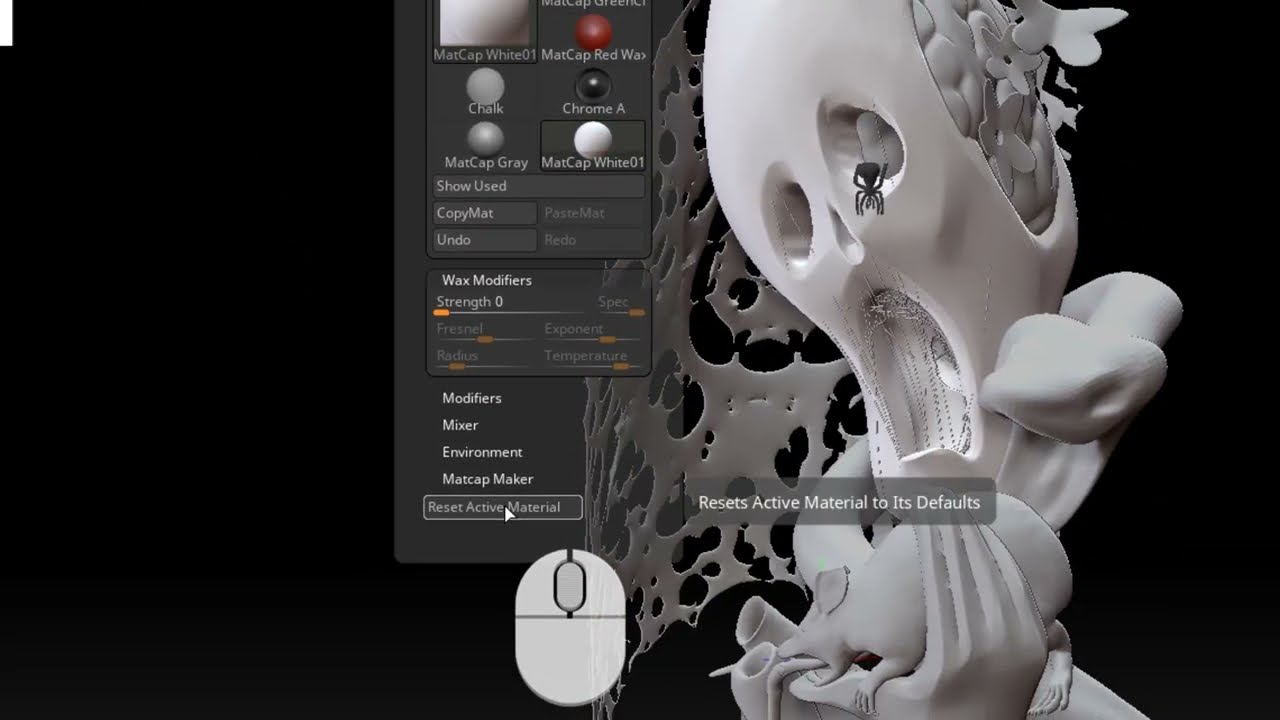
Task: Click Reset Active Material button
Action: click(x=502, y=507)
